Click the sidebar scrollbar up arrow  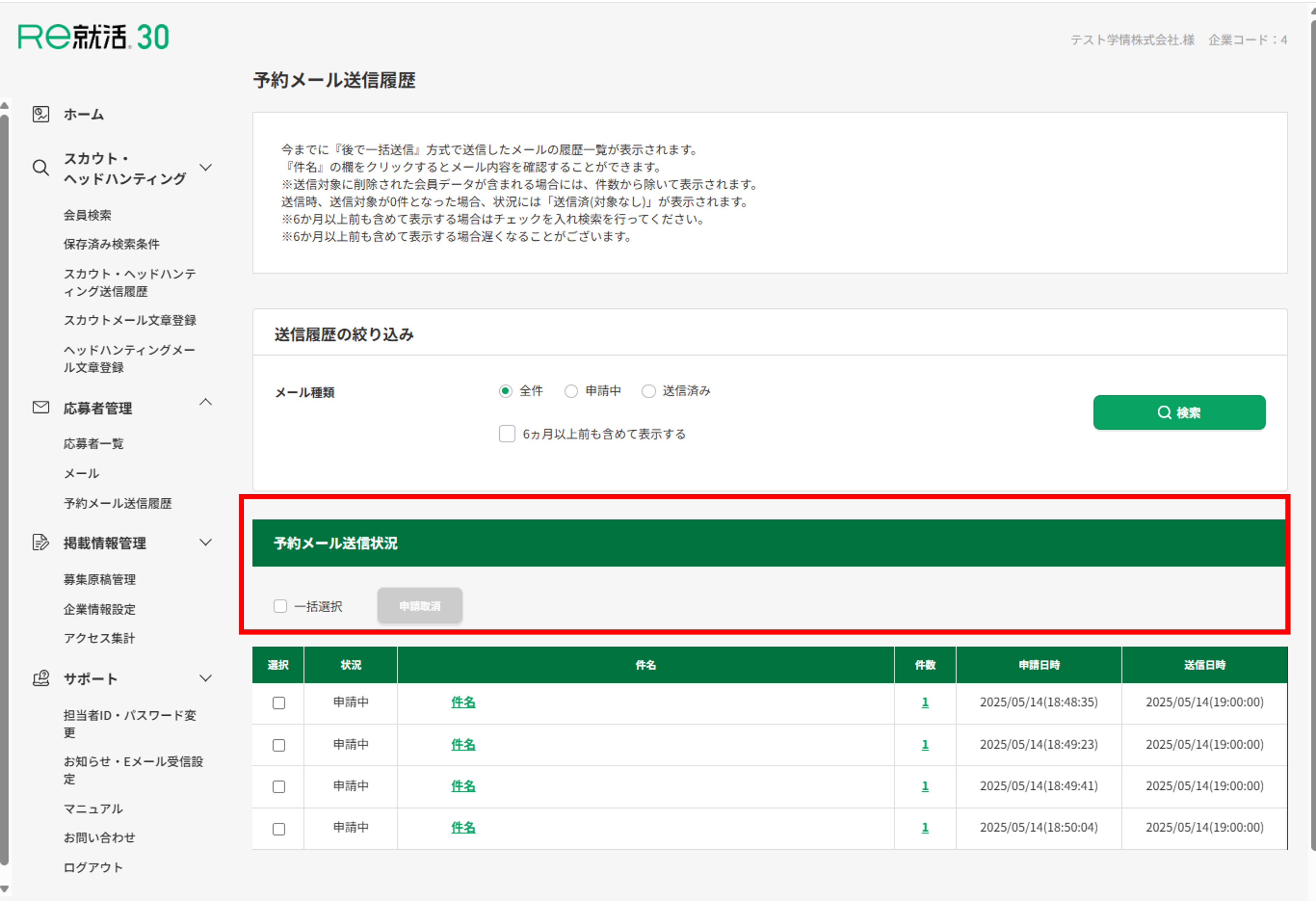(4, 105)
